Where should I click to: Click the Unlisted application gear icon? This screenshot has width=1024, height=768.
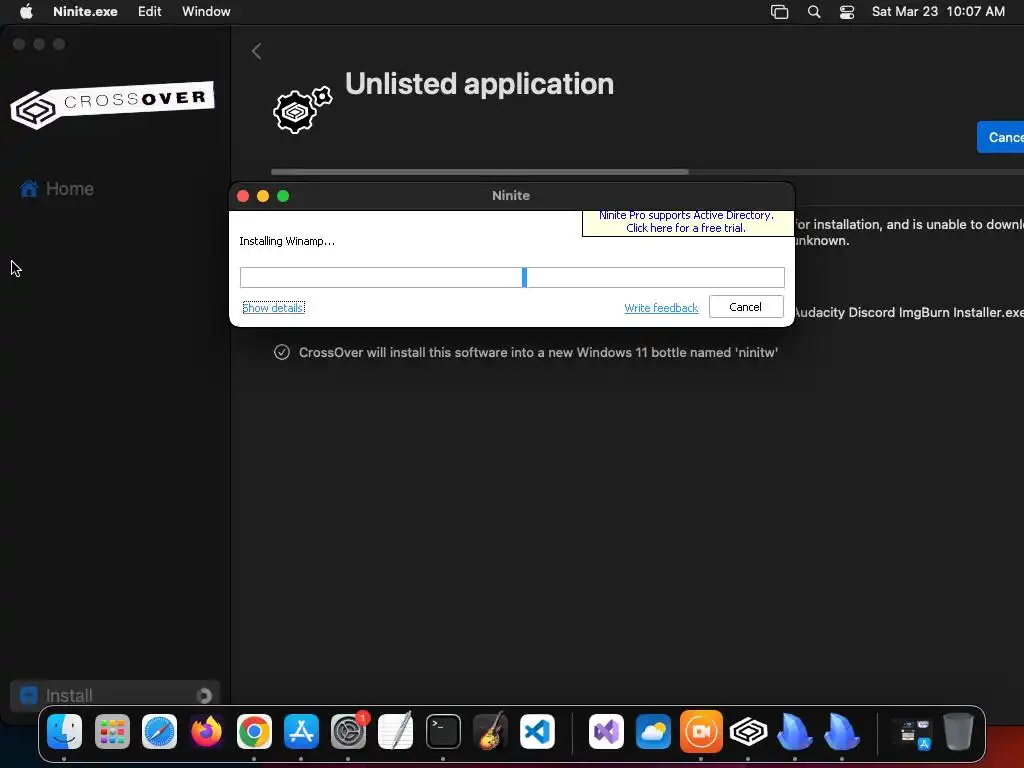(302, 110)
